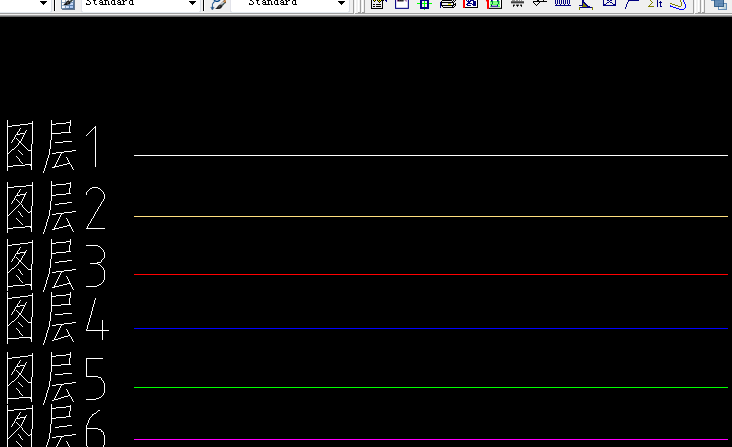Select the 图层4 text label
This screenshot has width=732, height=447.
coord(57,318)
